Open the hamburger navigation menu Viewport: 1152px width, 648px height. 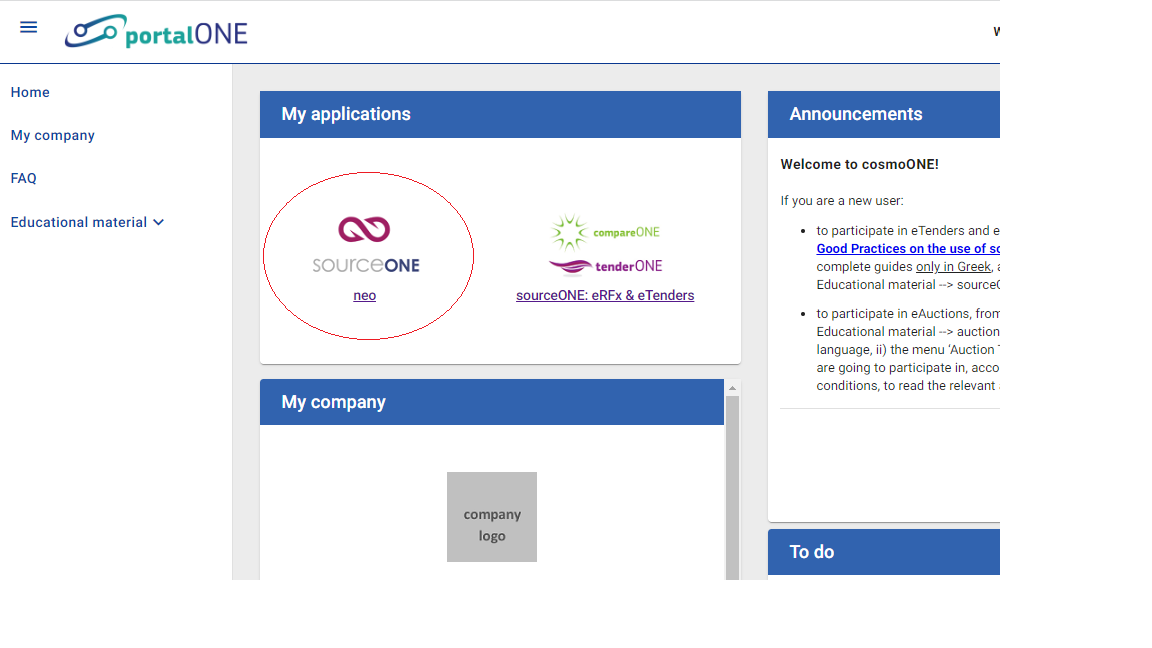pyautogui.click(x=28, y=27)
